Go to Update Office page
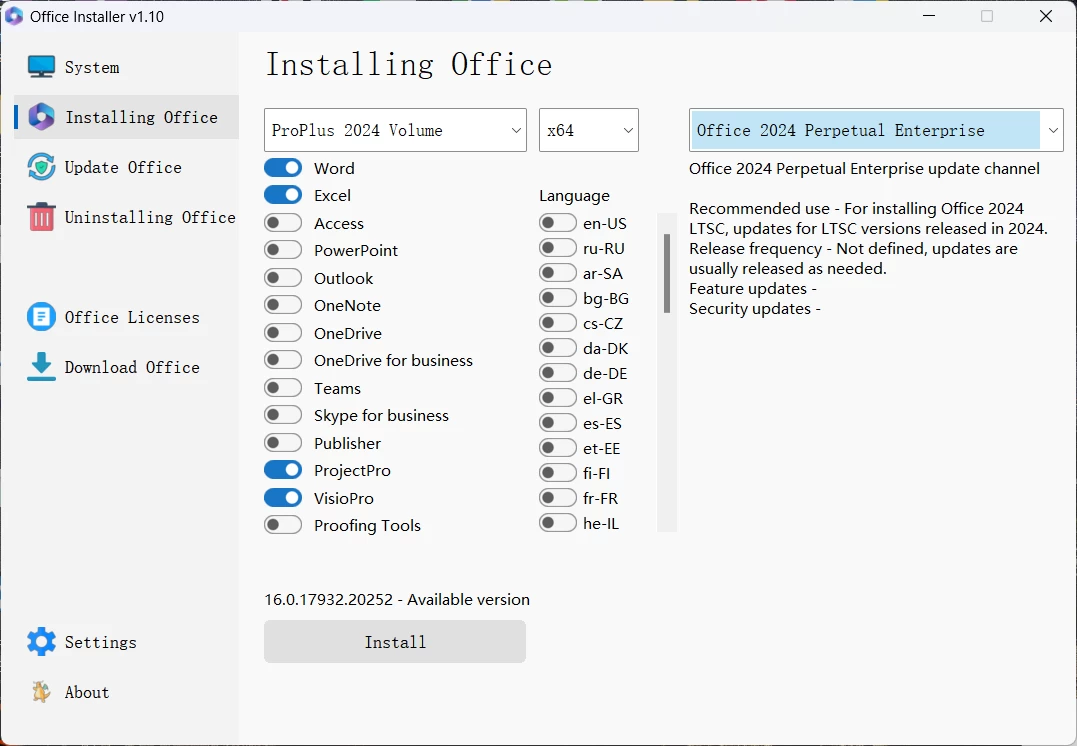This screenshot has width=1077, height=746. (126, 167)
